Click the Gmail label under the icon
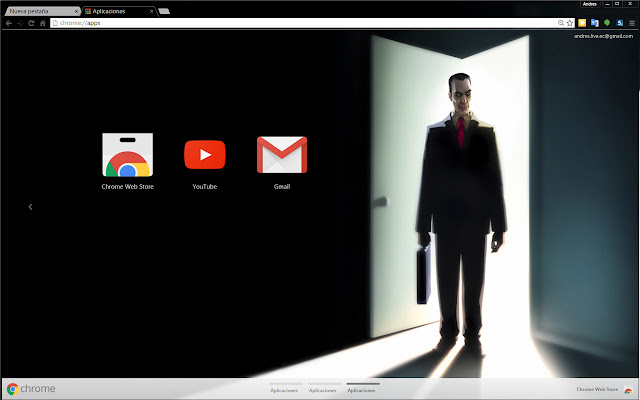The width and height of the screenshot is (640, 400). (282, 187)
